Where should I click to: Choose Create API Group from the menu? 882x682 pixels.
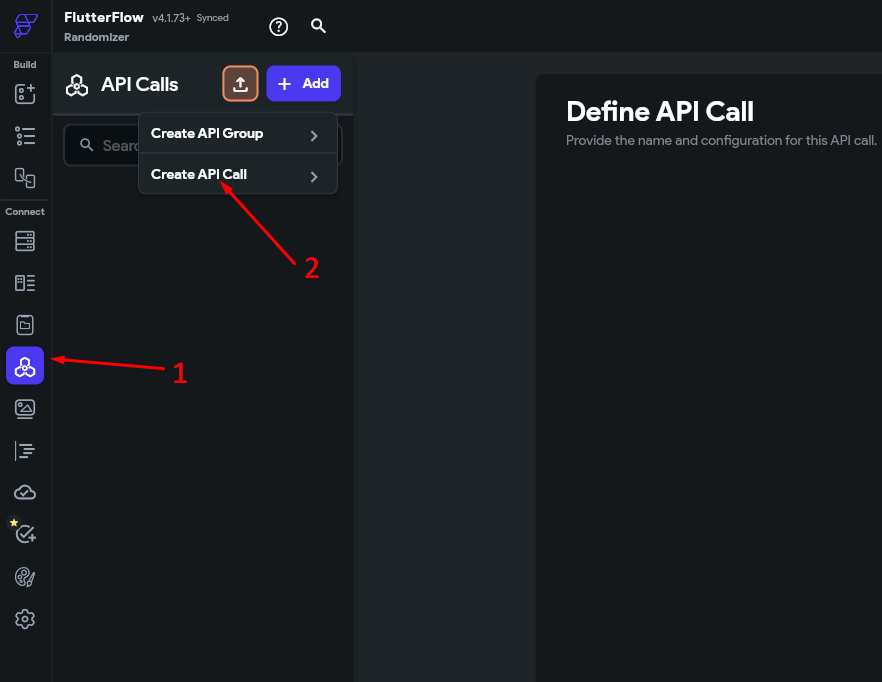click(x=206, y=133)
